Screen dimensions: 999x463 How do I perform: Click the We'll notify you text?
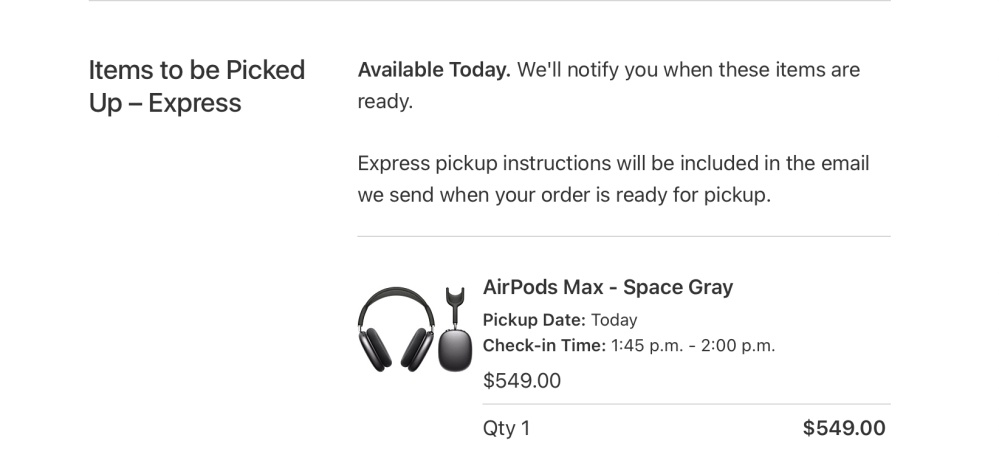point(688,70)
